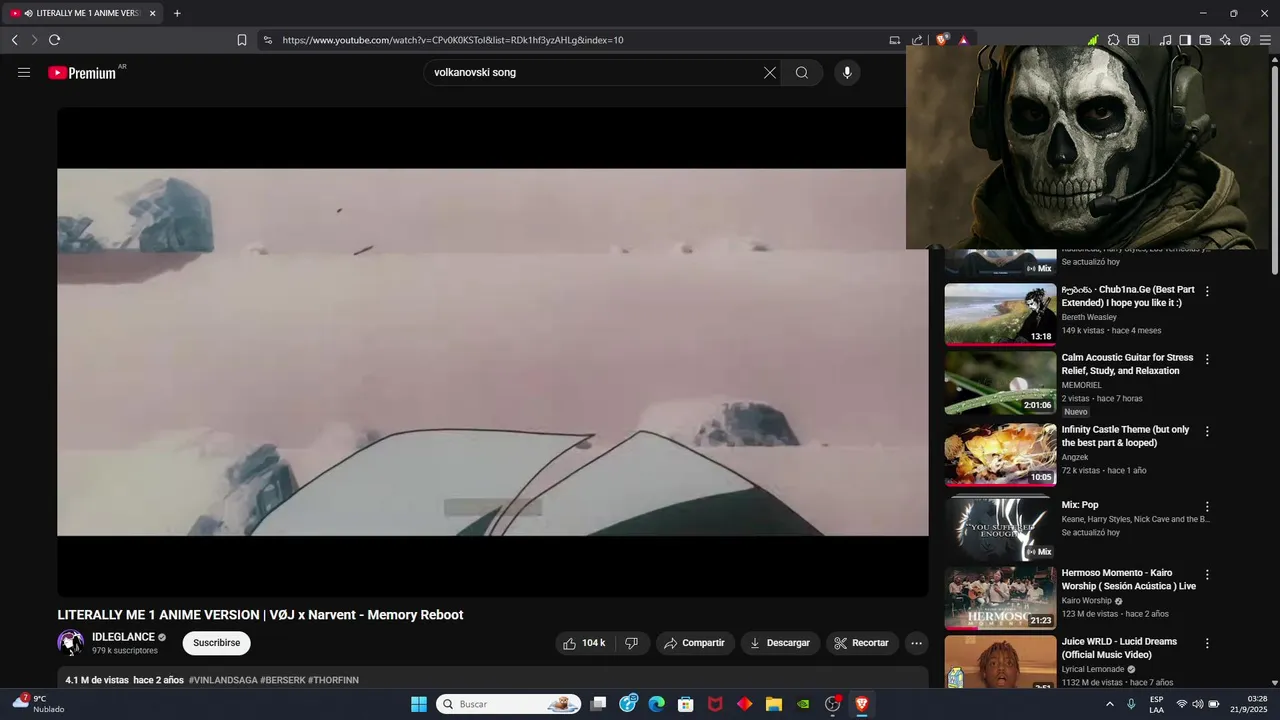This screenshot has width=1280, height=720.
Task: Open Hermoso Momento Kairo Worship title
Action: (x=1128, y=579)
